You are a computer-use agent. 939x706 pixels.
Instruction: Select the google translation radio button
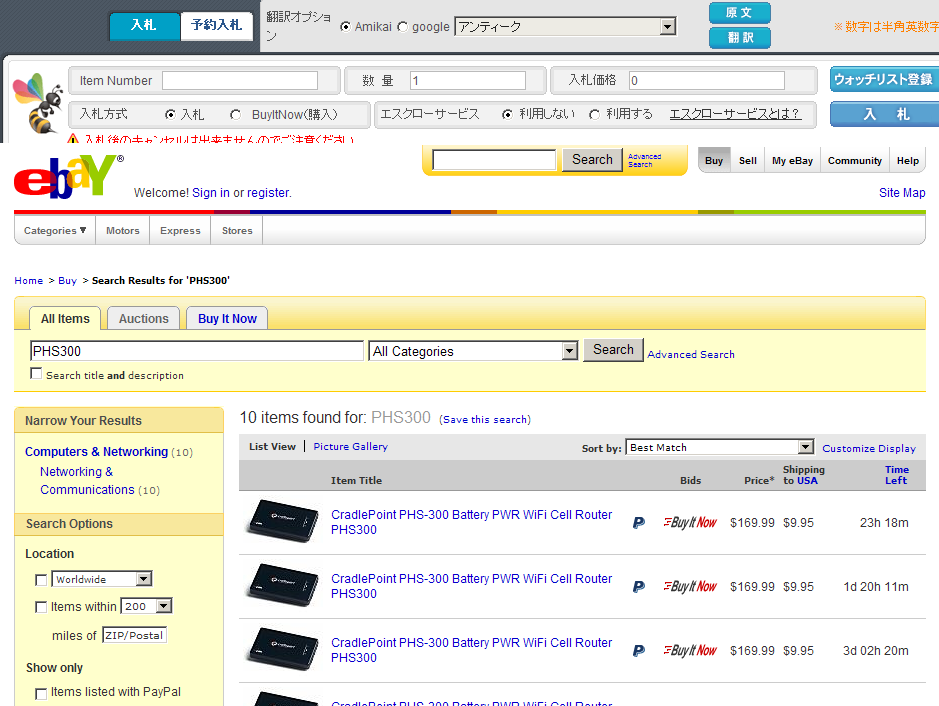402,27
